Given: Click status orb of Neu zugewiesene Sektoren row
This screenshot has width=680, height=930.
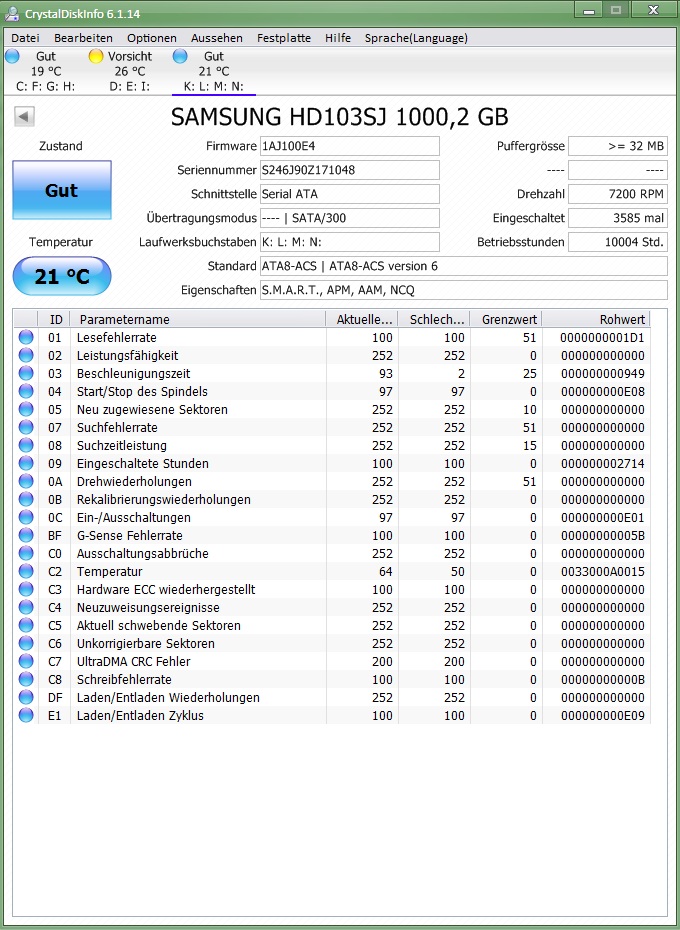Looking at the screenshot, I should (26, 409).
